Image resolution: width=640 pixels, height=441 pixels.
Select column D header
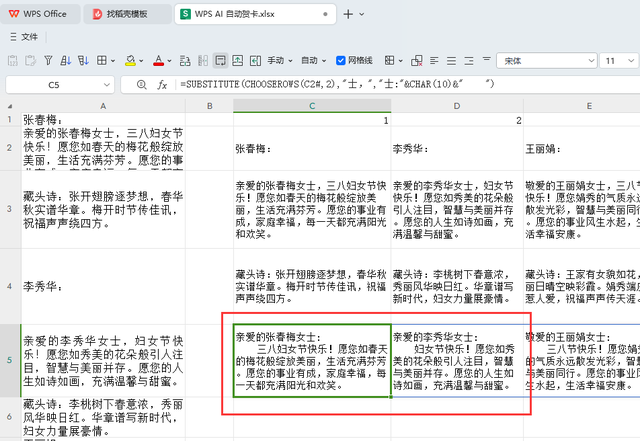click(457, 106)
